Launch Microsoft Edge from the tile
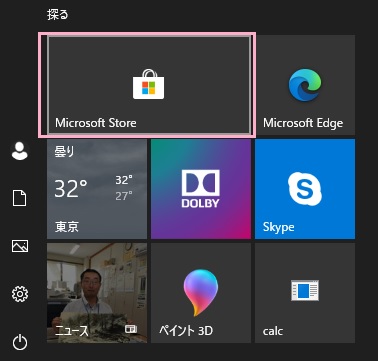This screenshot has height=361, width=378. point(305,85)
